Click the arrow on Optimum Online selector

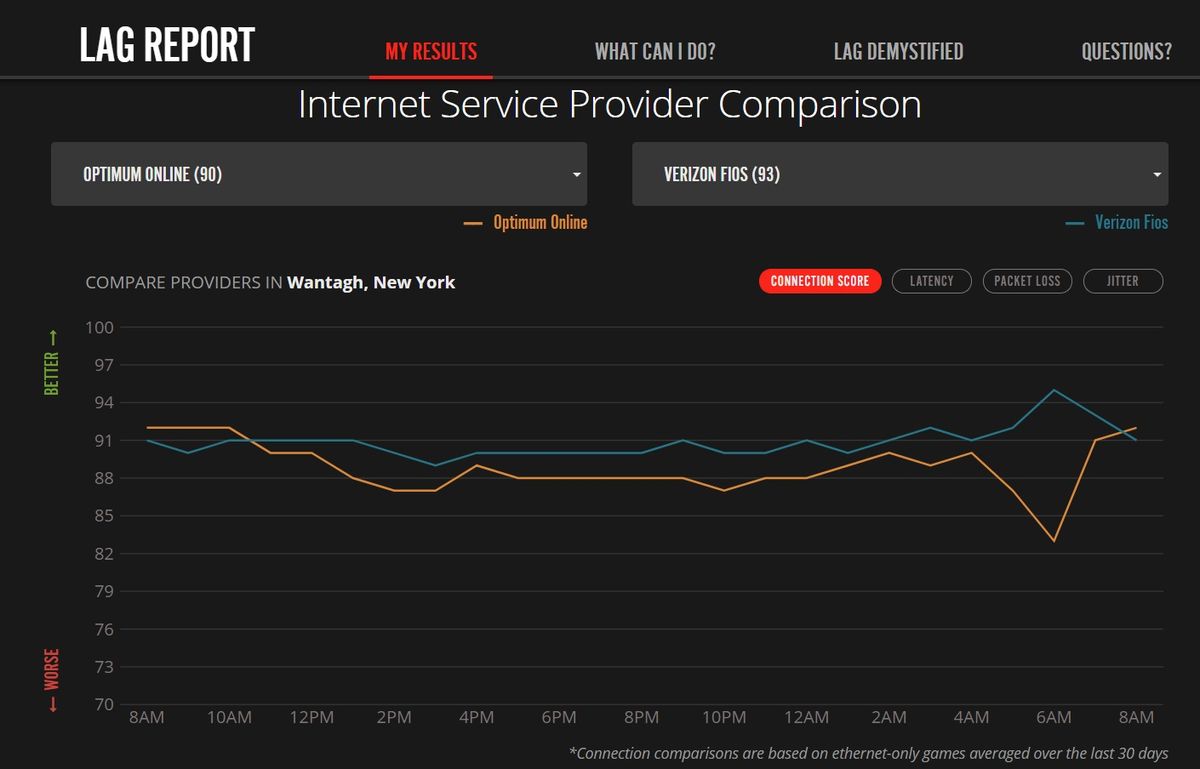coord(576,175)
